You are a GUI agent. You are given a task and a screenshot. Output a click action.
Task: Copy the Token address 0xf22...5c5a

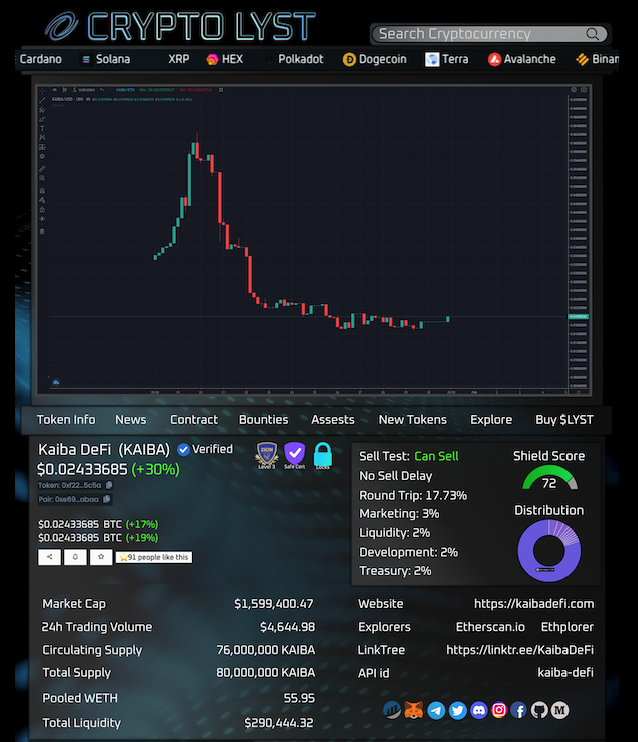(109, 485)
